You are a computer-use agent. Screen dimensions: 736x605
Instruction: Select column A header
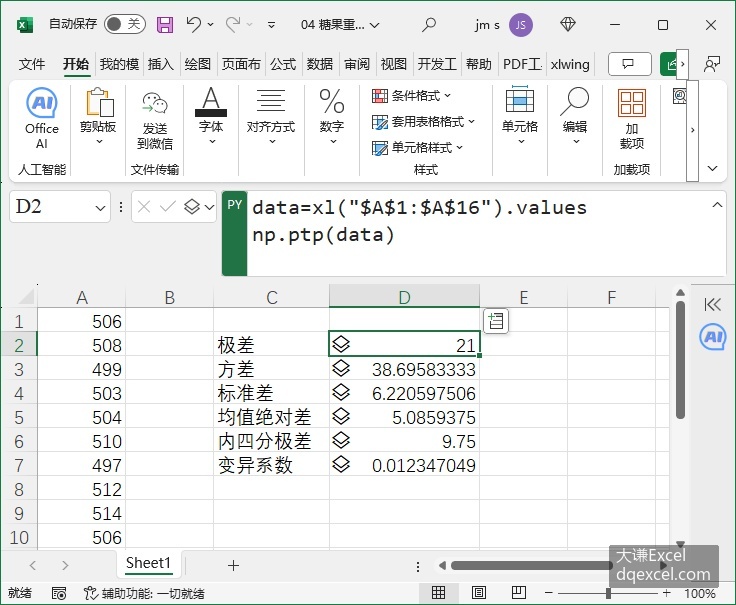pos(82,297)
